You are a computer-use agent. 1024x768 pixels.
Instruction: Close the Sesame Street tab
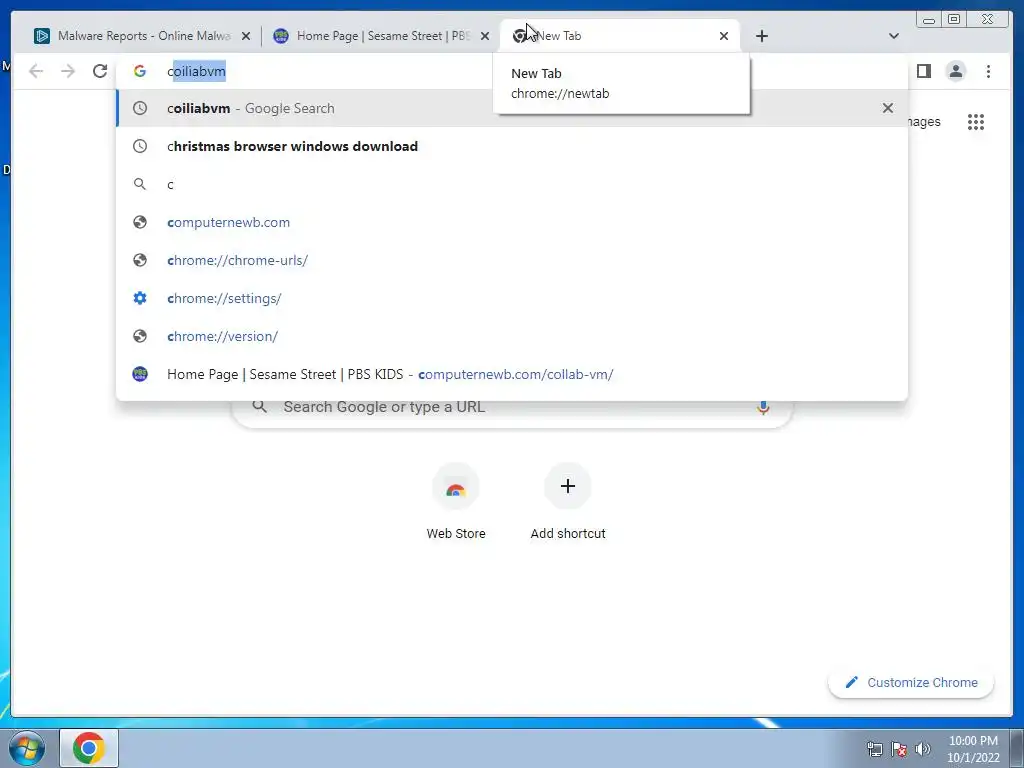pyautogui.click(x=485, y=36)
